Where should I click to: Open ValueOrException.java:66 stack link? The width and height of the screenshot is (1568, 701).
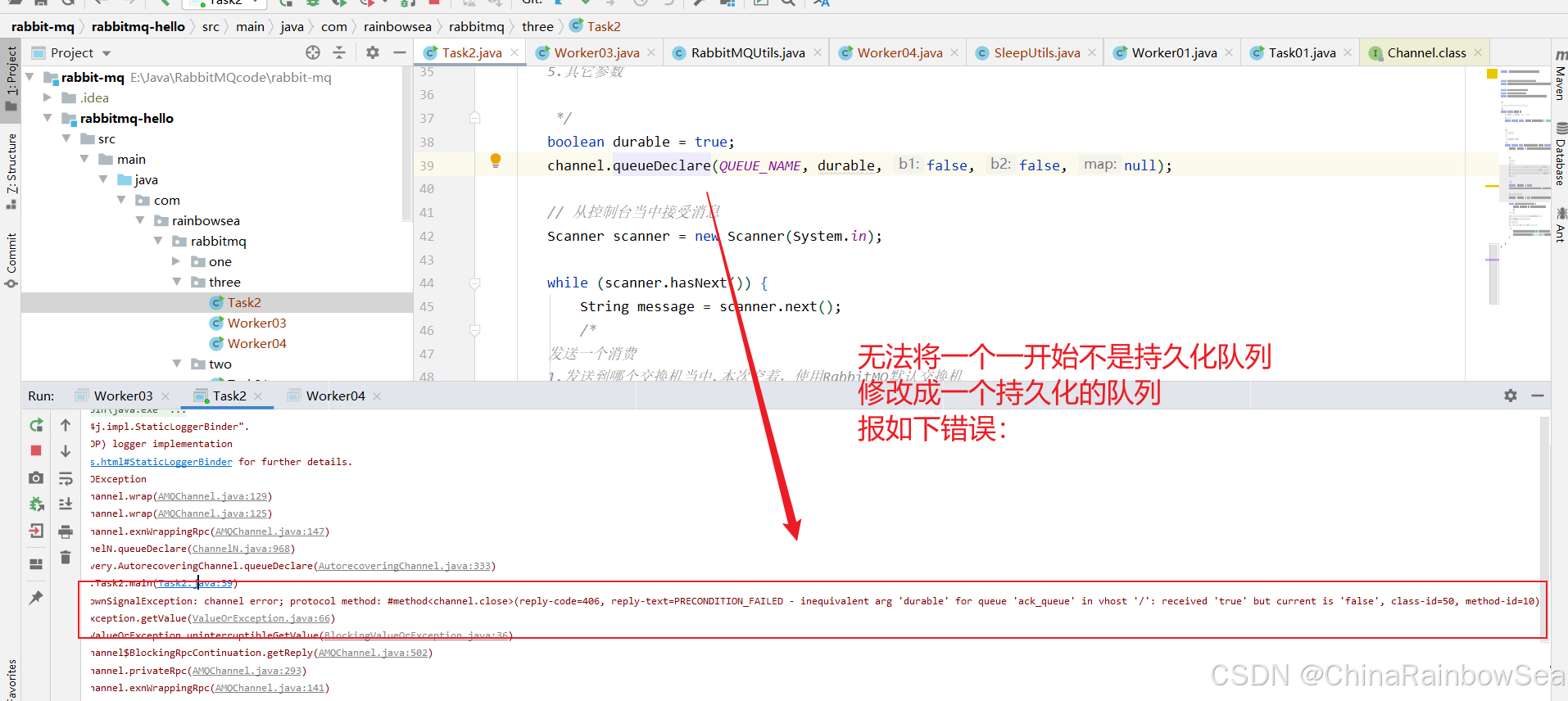click(x=261, y=618)
